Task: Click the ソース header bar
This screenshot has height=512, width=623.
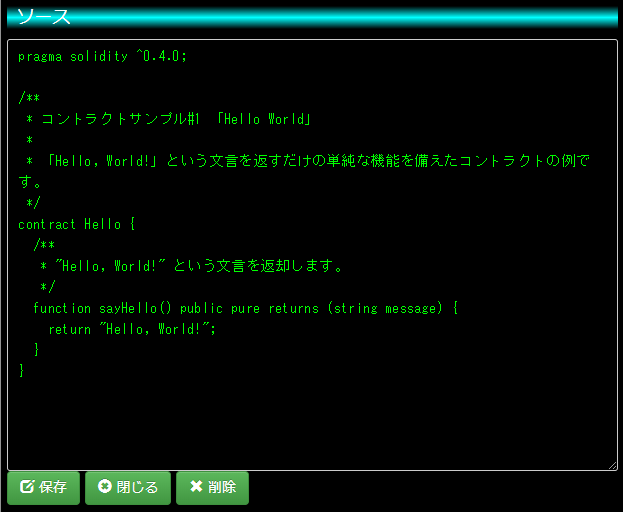Action: tap(312, 17)
